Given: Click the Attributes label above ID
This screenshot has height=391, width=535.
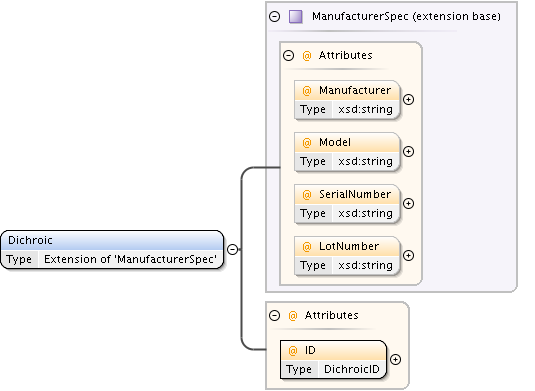Looking at the screenshot, I should click(331, 315).
